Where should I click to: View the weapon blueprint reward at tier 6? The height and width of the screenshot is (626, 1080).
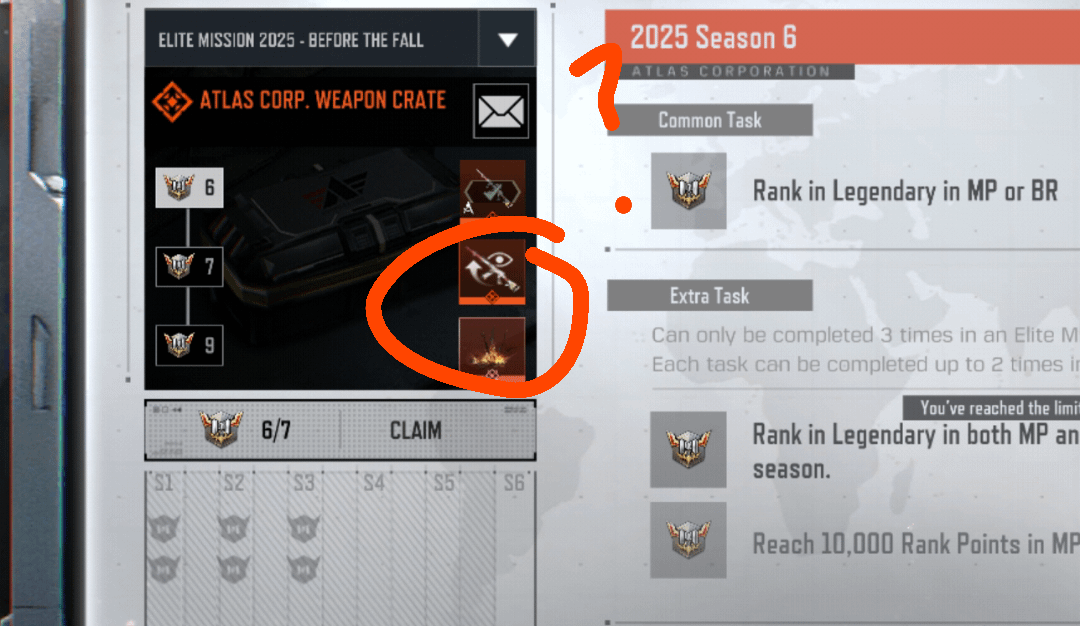click(492, 189)
